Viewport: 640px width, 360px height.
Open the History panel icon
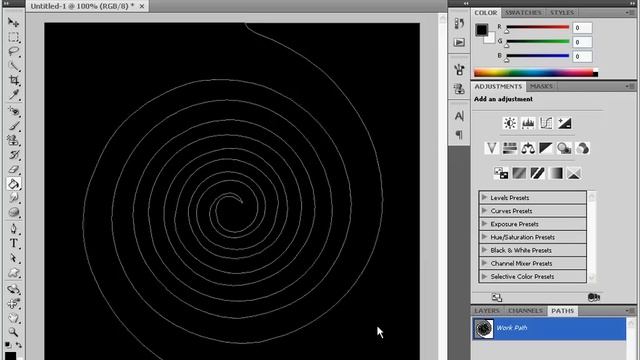pos(459,23)
